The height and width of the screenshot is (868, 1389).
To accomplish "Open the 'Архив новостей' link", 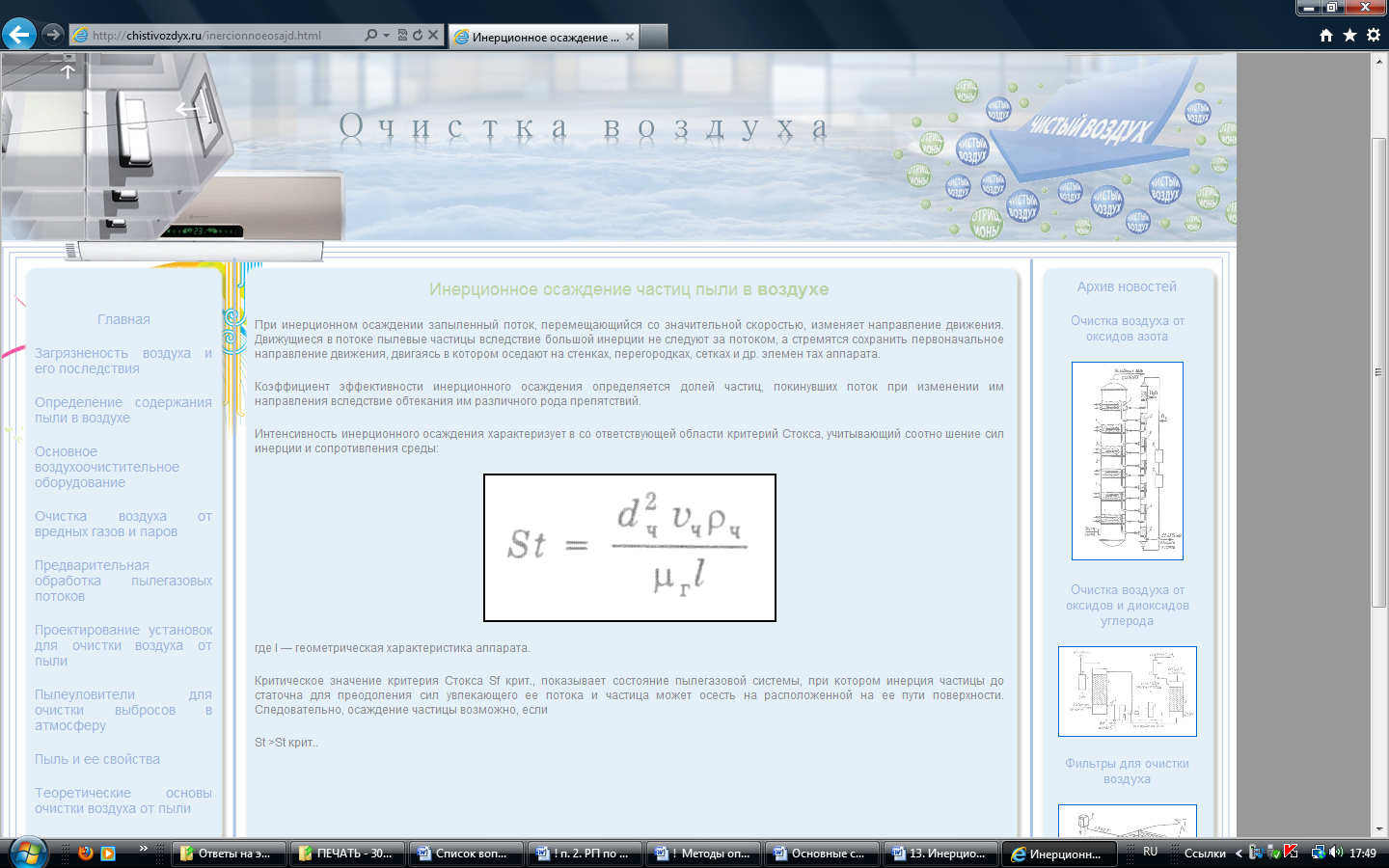I will pos(1127,286).
